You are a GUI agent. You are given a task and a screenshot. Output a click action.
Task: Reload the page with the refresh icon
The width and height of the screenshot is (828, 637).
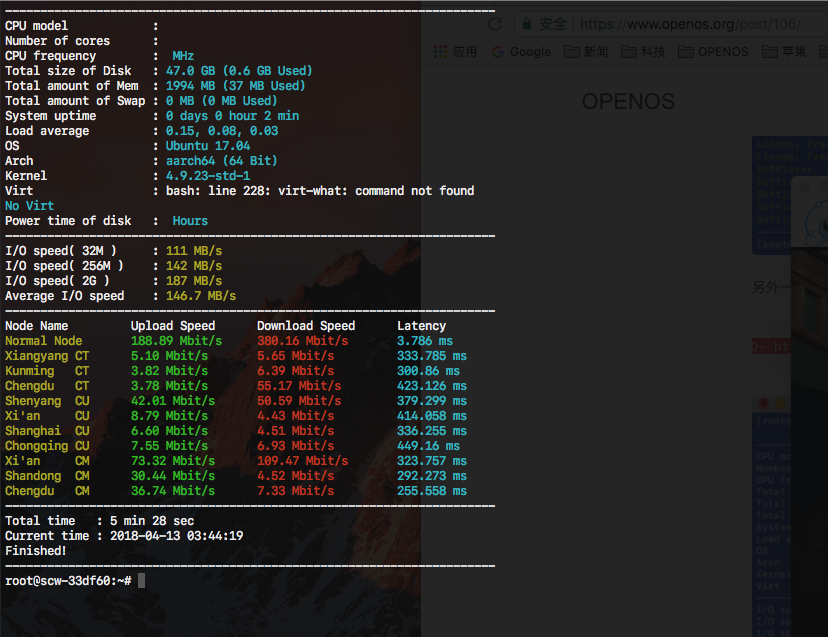click(x=495, y=24)
